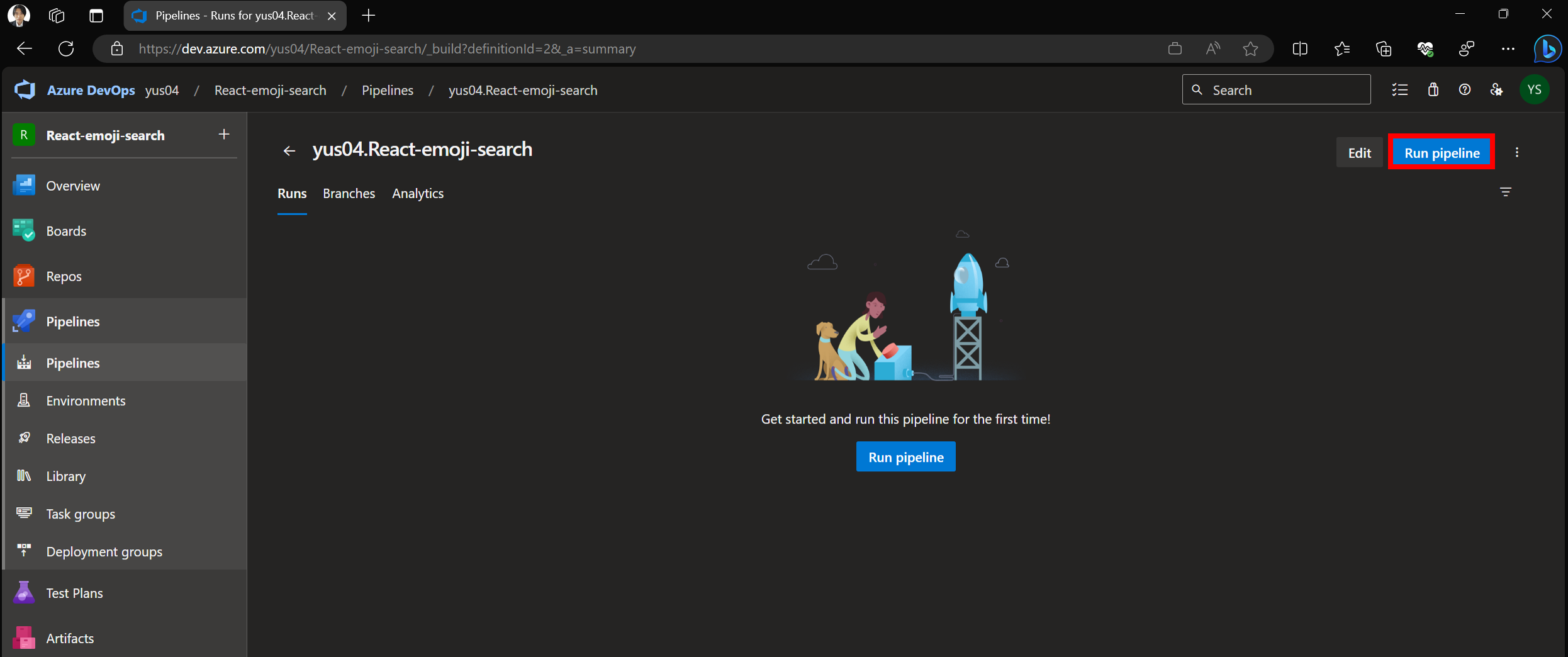The height and width of the screenshot is (657, 1568).
Task: Switch to the Branches tab
Action: pyautogui.click(x=349, y=194)
